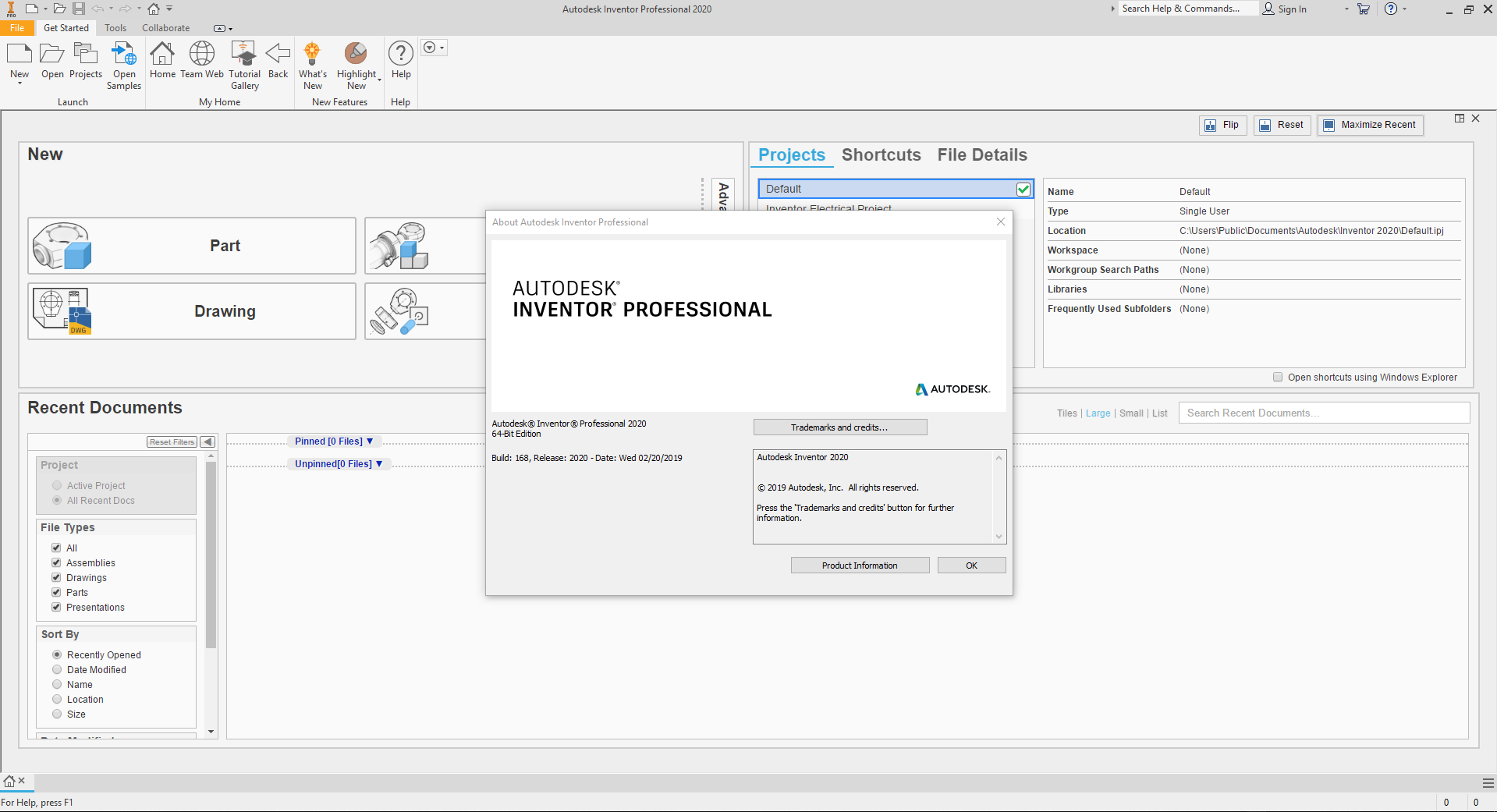The height and width of the screenshot is (812, 1497).
Task: Click OK in the About dialog
Action: 971,566
